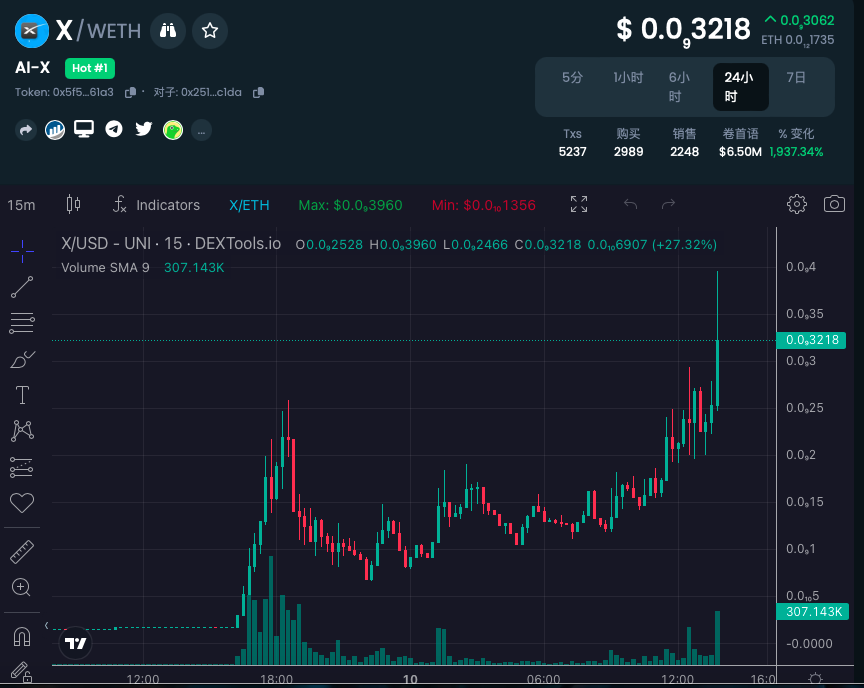This screenshot has height=688, width=864.
Task: Open the project's Telegram channel
Action: 113,129
